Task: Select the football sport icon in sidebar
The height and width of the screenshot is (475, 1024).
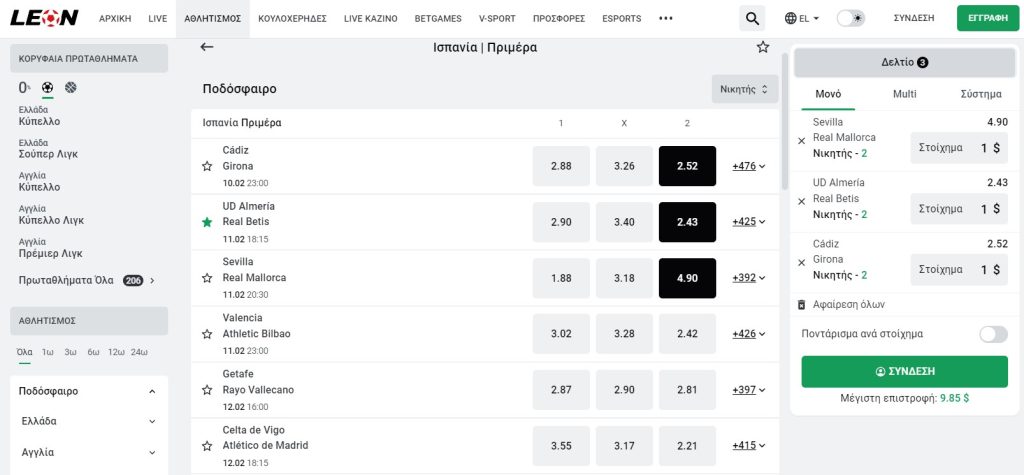Action: [x=48, y=88]
